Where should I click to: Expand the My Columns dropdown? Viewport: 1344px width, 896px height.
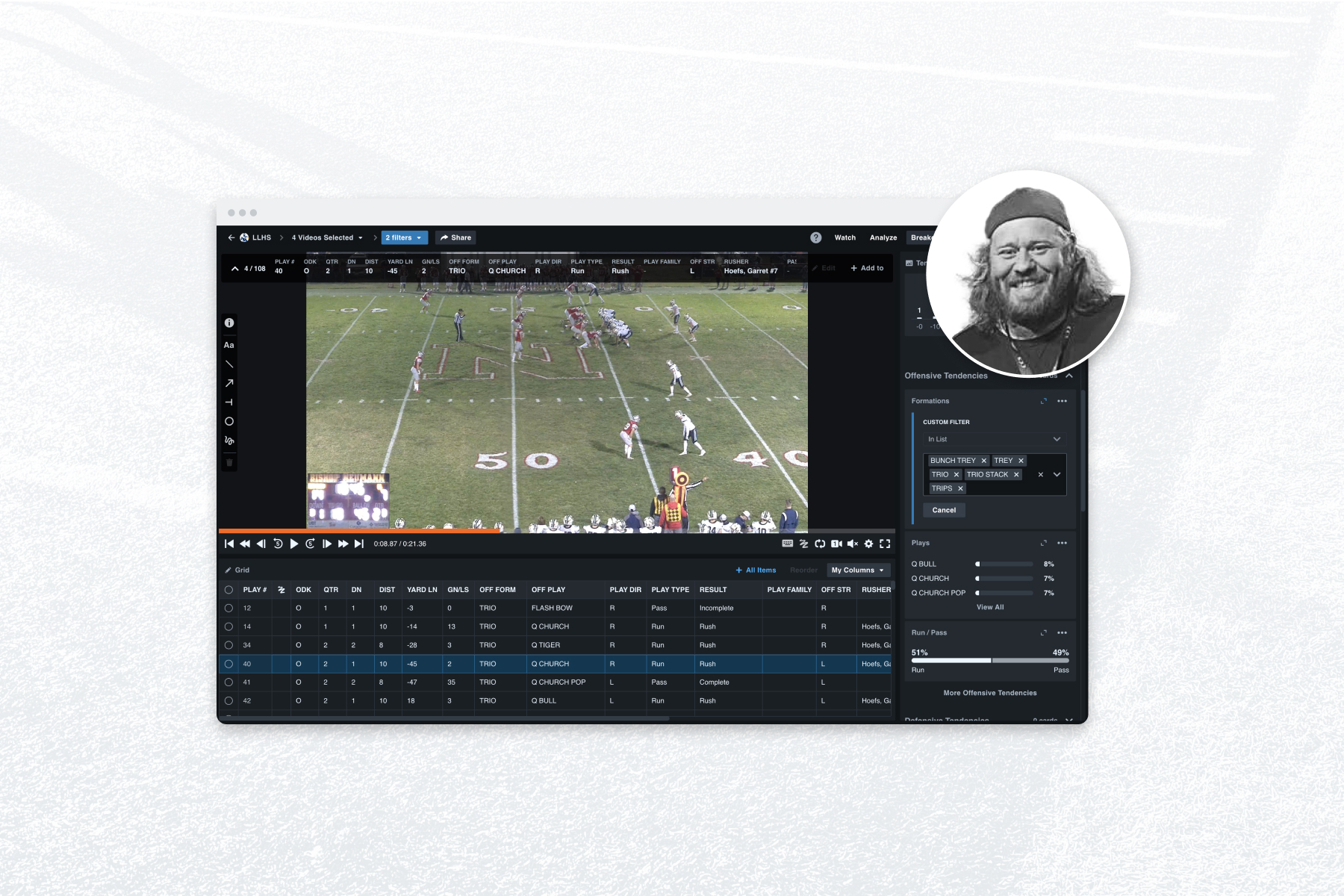[x=858, y=570]
